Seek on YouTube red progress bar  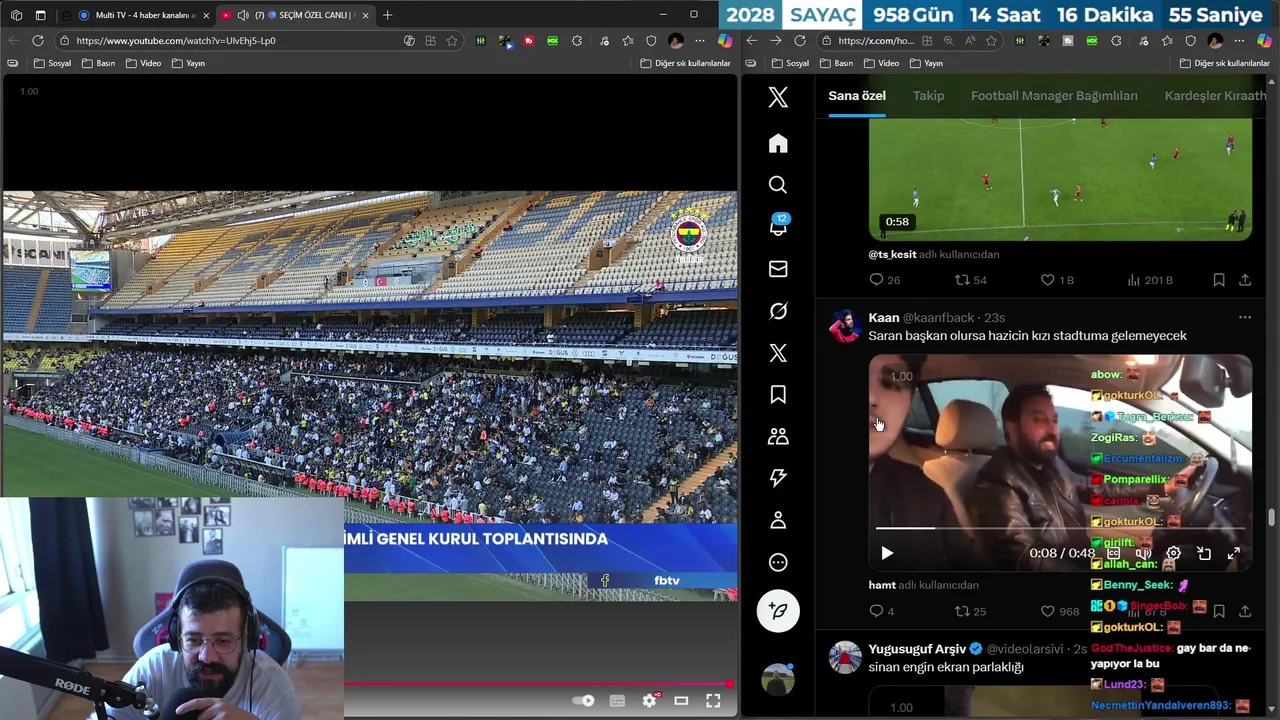(538, 684)
